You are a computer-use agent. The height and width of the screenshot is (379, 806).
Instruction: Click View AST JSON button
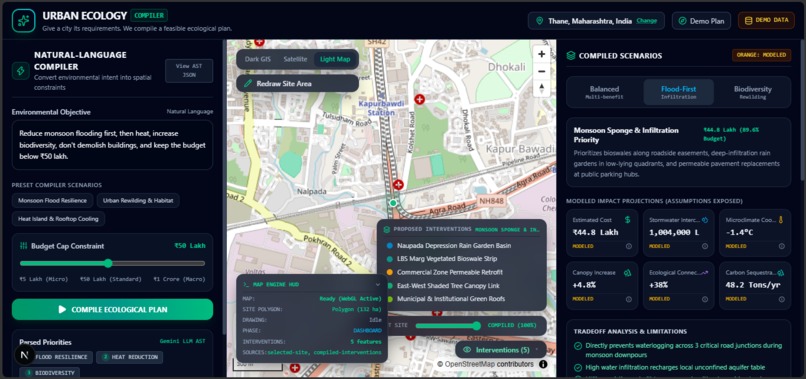[x=189, y=70]
